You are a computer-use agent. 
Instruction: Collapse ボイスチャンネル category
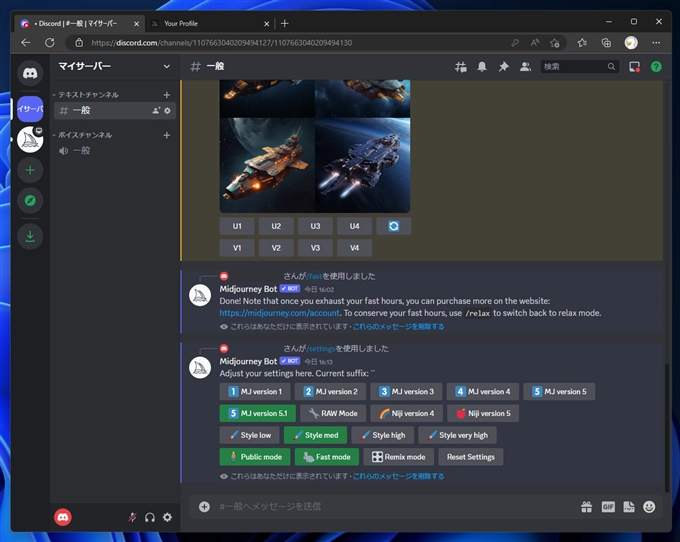coord(85,135)
